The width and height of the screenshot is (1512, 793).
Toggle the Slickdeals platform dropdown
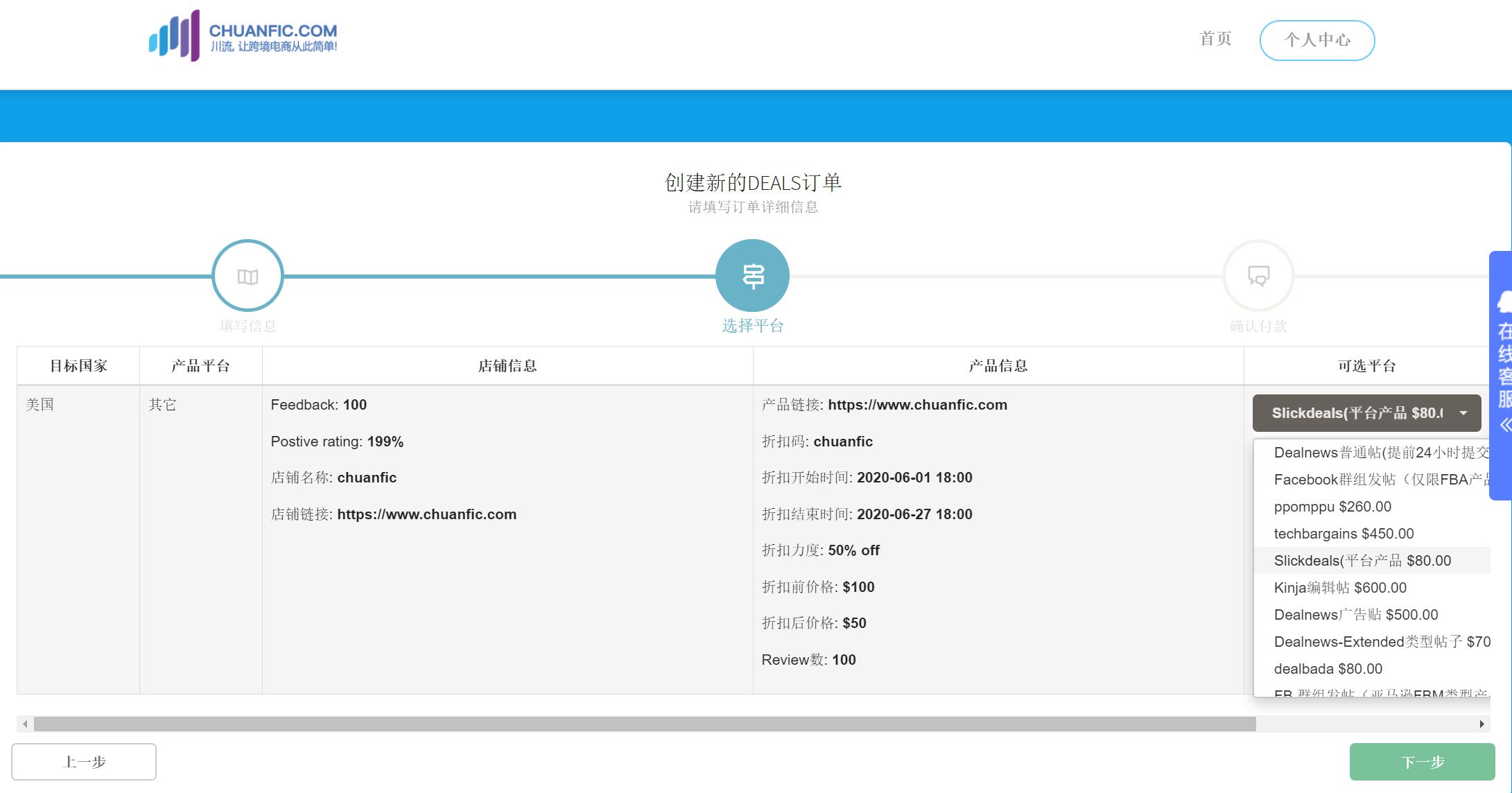coord(1366,413)
